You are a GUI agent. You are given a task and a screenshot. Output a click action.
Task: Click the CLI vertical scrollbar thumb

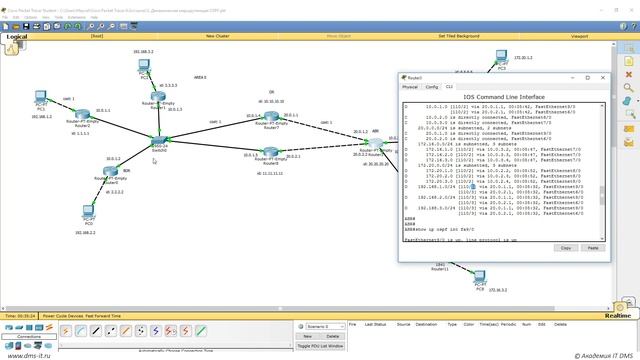(602, 196)
